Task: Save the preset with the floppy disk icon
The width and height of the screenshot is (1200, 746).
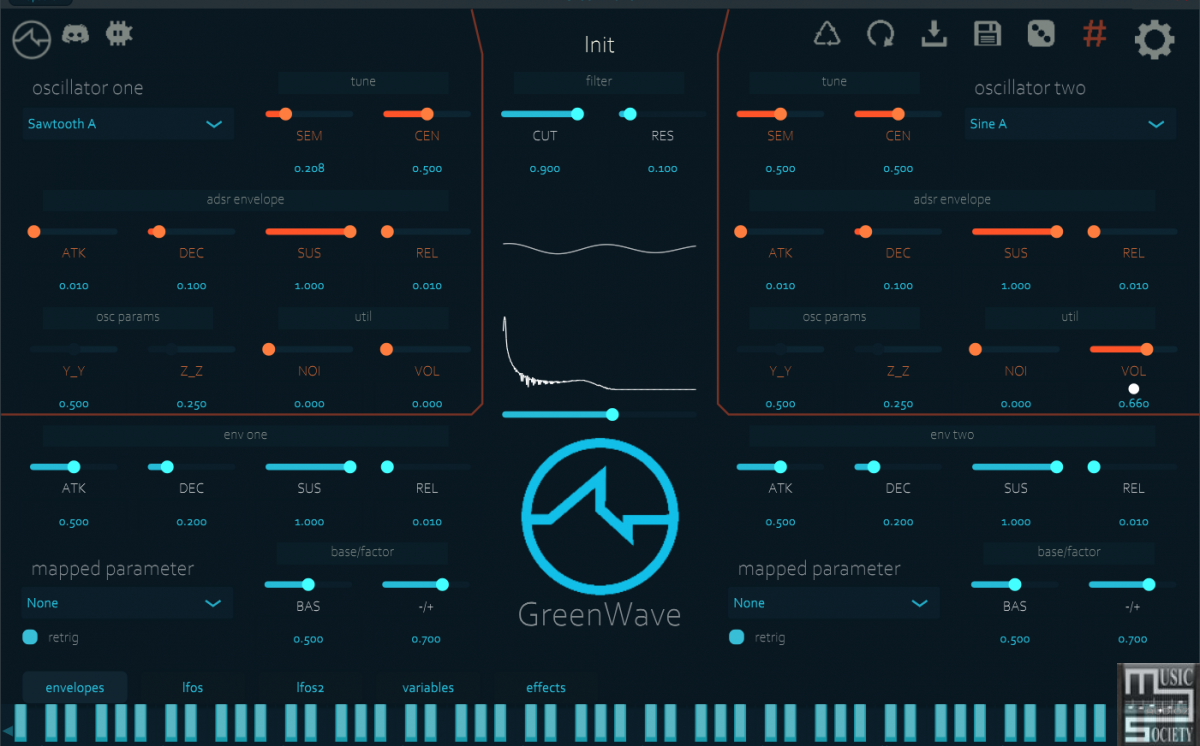Action: click(987, 35)
